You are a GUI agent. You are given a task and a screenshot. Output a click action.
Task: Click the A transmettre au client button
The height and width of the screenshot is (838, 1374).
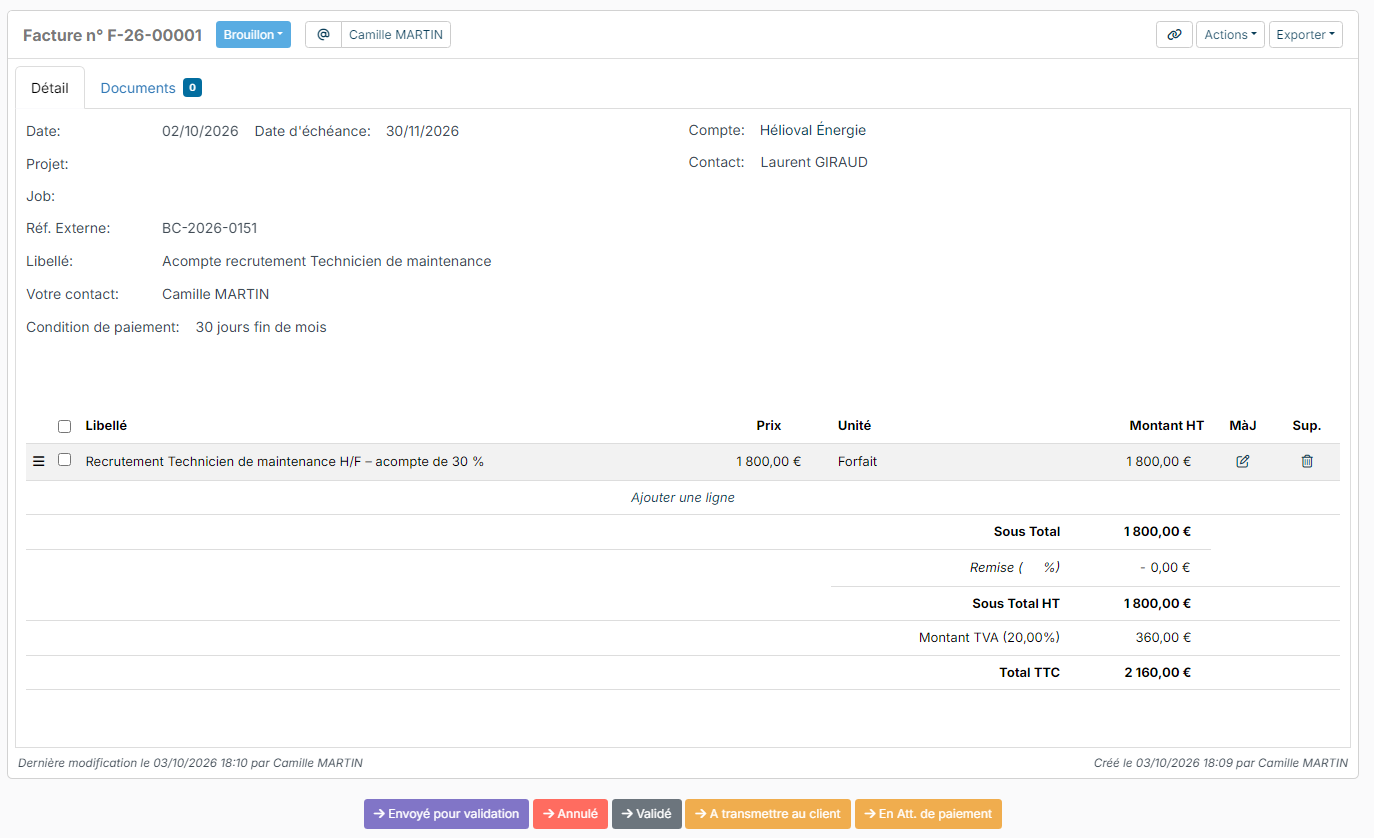click(768, 814)
